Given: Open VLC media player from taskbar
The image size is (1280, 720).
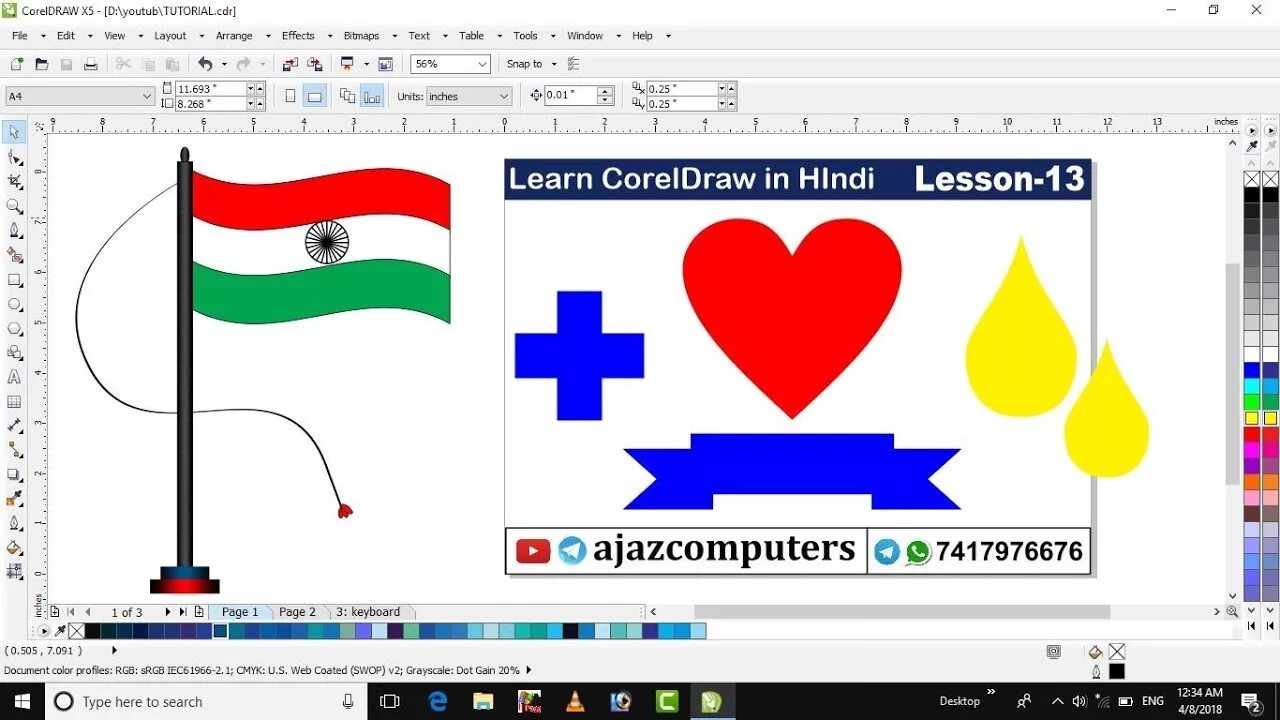Looking at the screenshot, I should tap(575, 701).
